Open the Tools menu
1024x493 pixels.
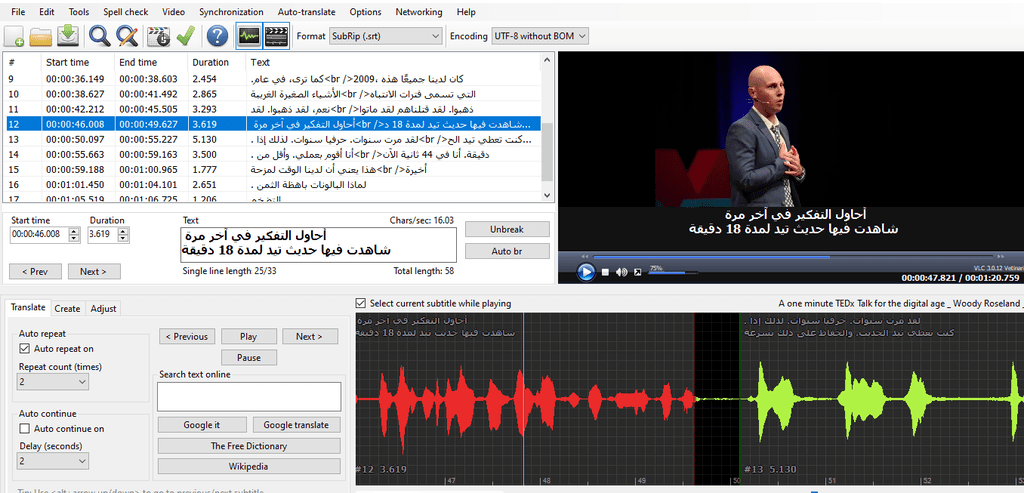(79, 12)
